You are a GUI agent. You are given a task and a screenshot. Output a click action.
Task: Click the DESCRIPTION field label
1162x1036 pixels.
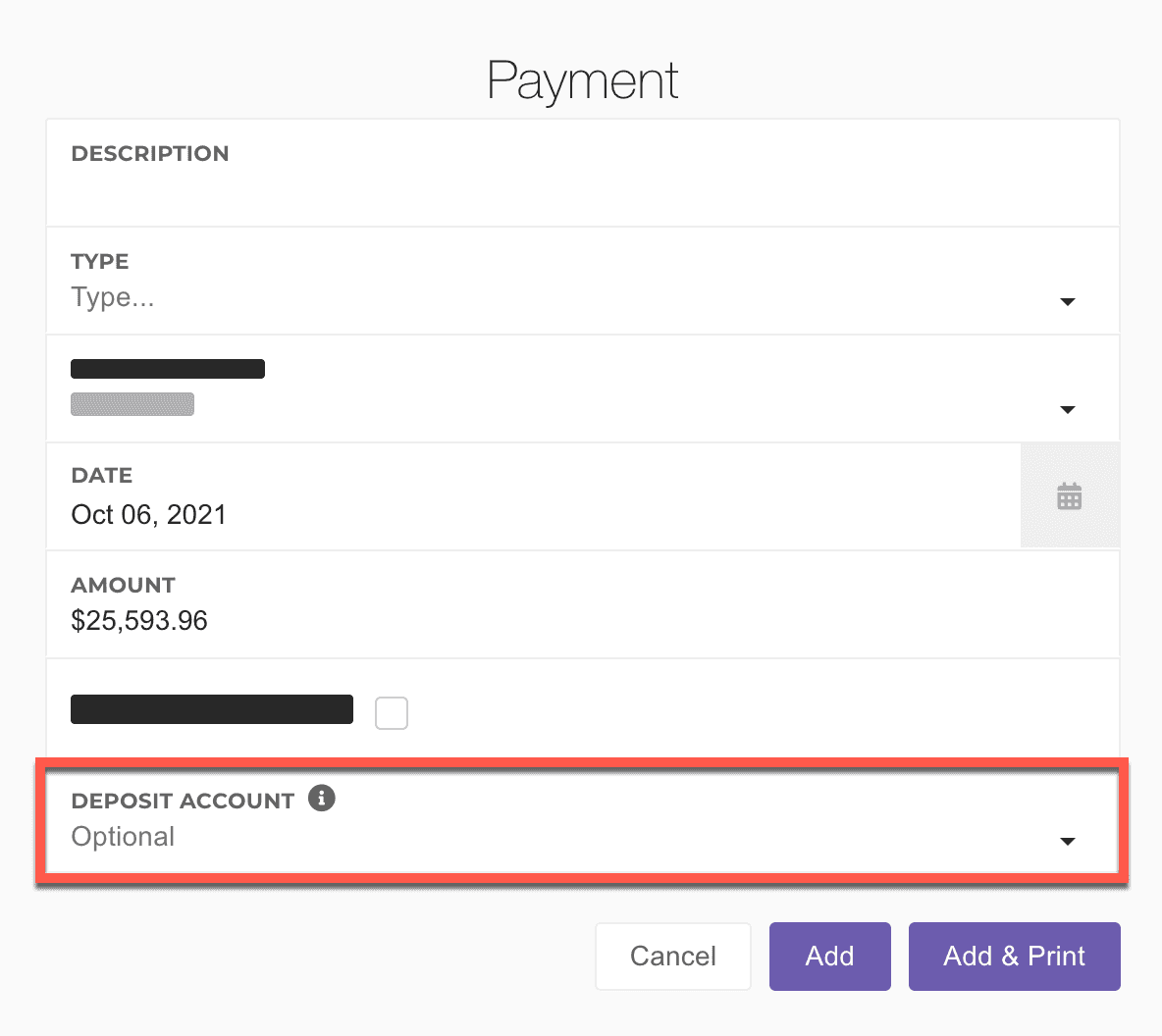click(x=150, y=154)
